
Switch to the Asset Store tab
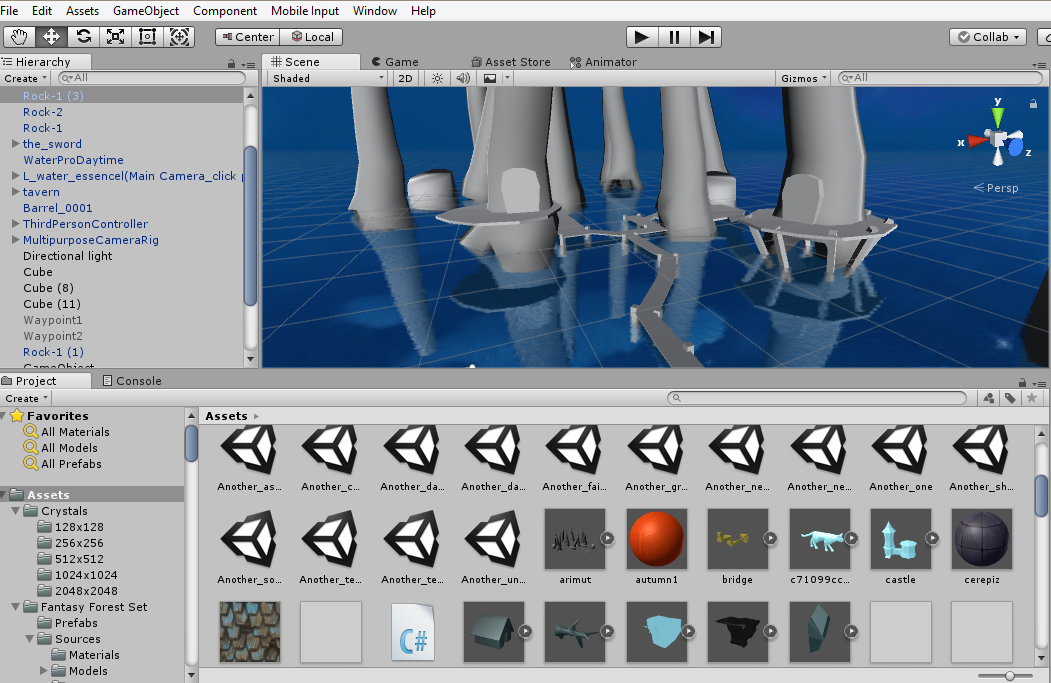click(511, 62)
